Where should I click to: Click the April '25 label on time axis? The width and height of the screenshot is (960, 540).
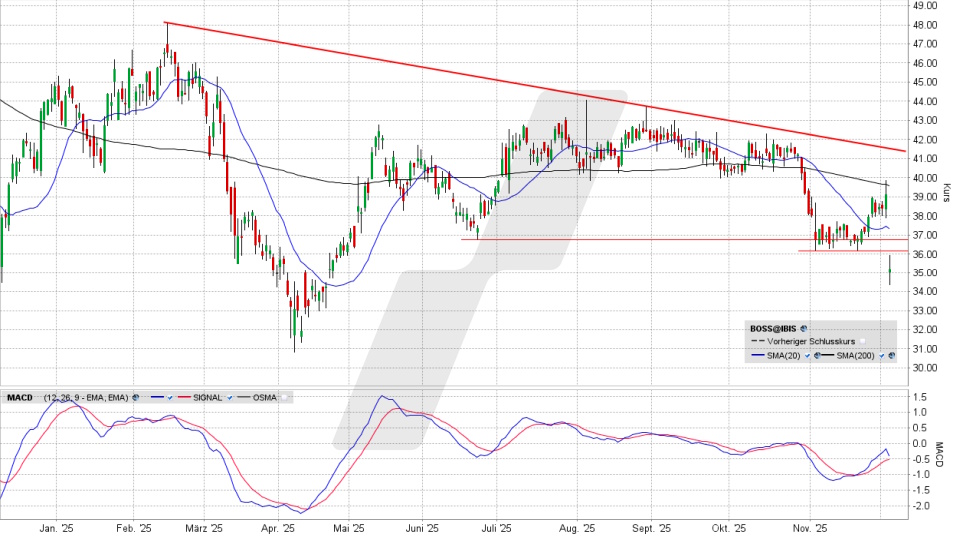tap(277, 528)
